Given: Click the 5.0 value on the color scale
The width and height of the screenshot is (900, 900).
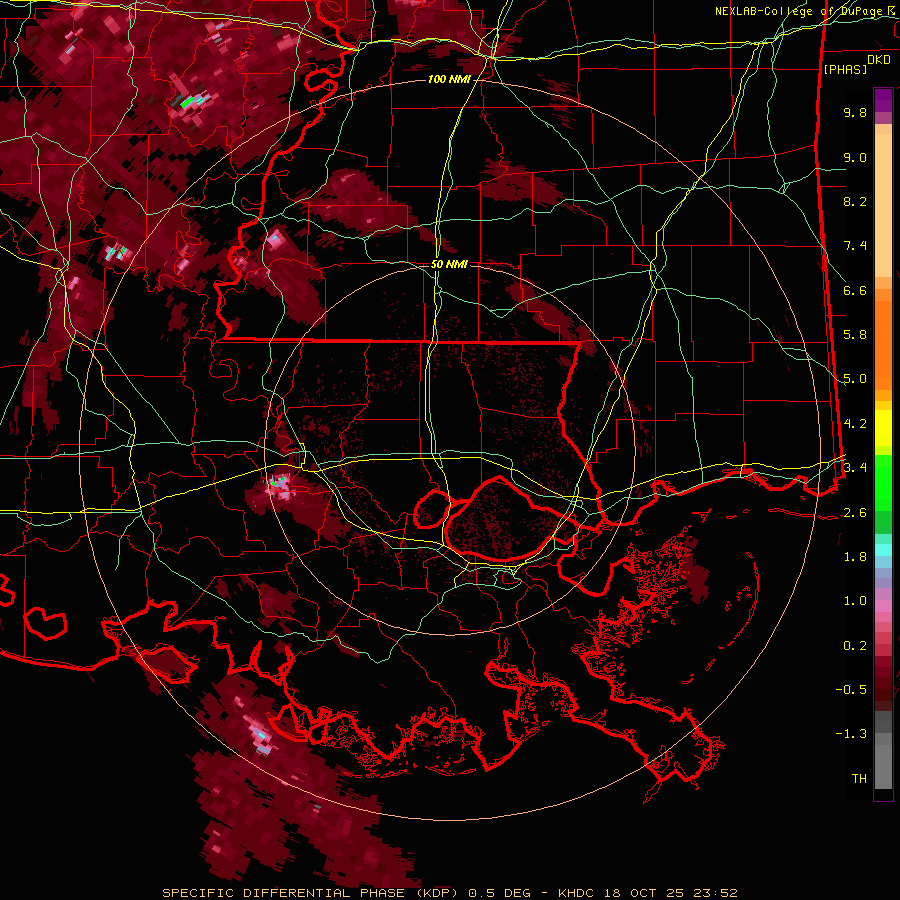Looking at the screenshot, I should tap(855, 379).
